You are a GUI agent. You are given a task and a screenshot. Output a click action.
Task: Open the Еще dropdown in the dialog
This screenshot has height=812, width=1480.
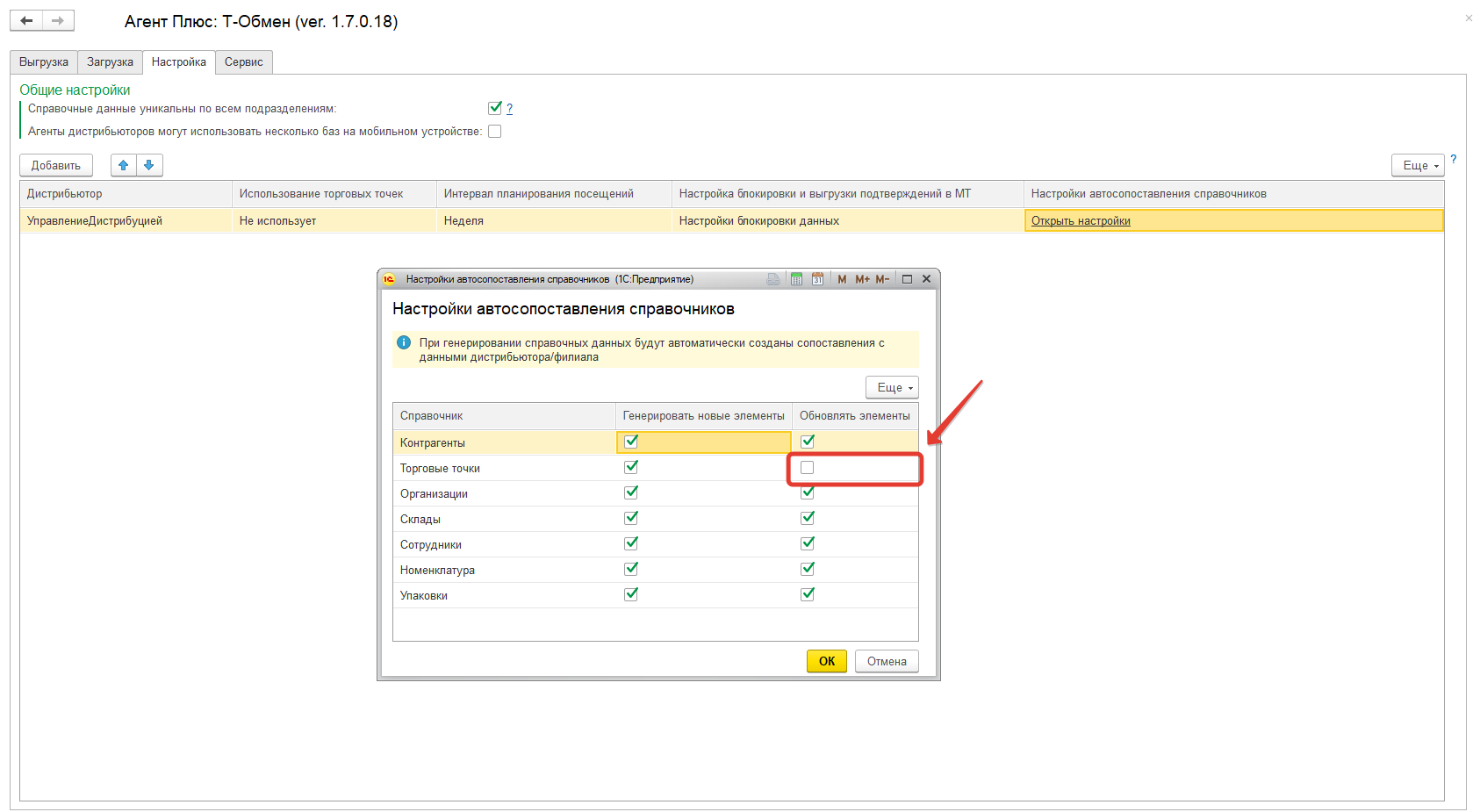point(892,387)
